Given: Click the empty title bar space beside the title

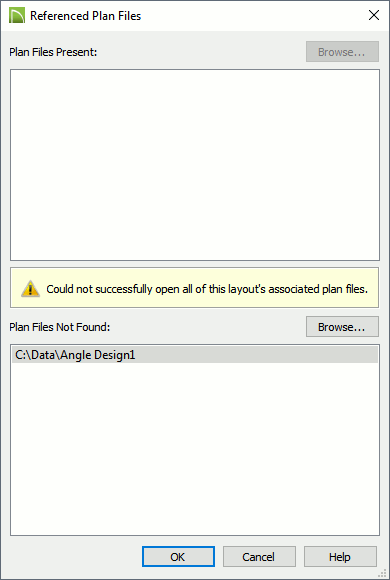Looking at the screenshot, I should pyautogui.click(x=252, y=16).
